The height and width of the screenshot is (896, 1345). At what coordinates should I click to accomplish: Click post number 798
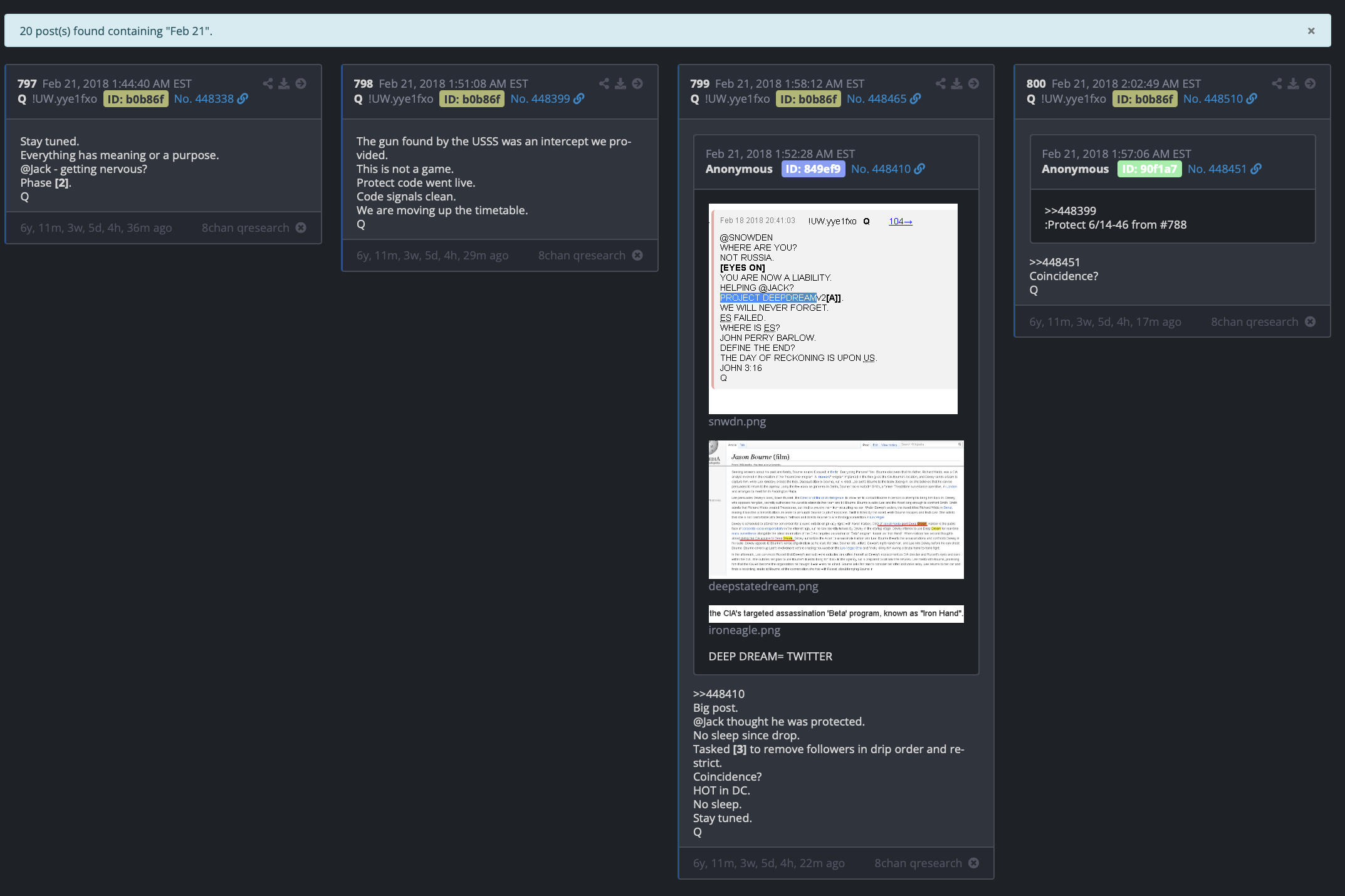tap(364, 84)
